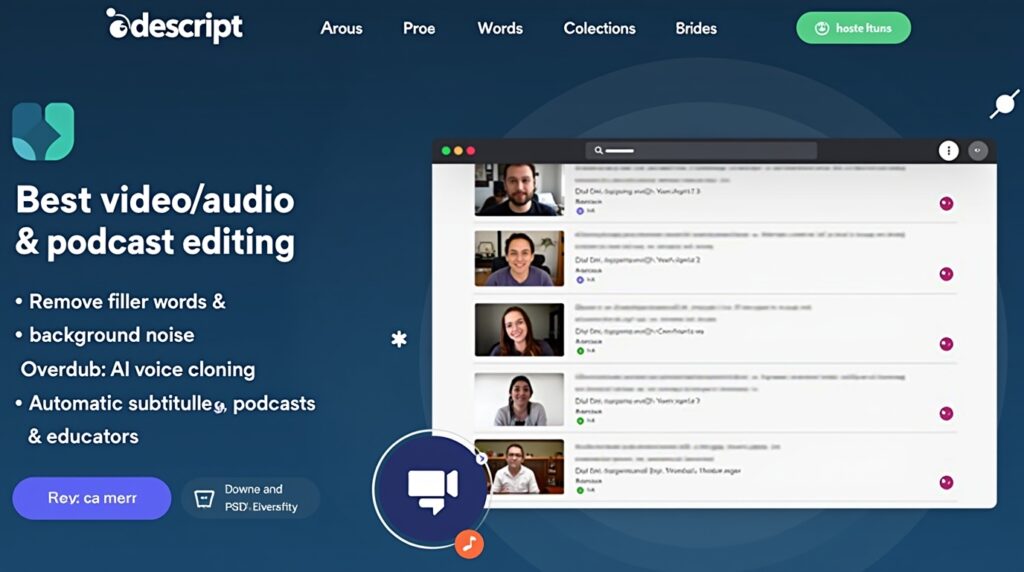Click the 'Best video/audio & podcast editing' headline
This screenshot has height=572, width=1024.
pos(155,221)
